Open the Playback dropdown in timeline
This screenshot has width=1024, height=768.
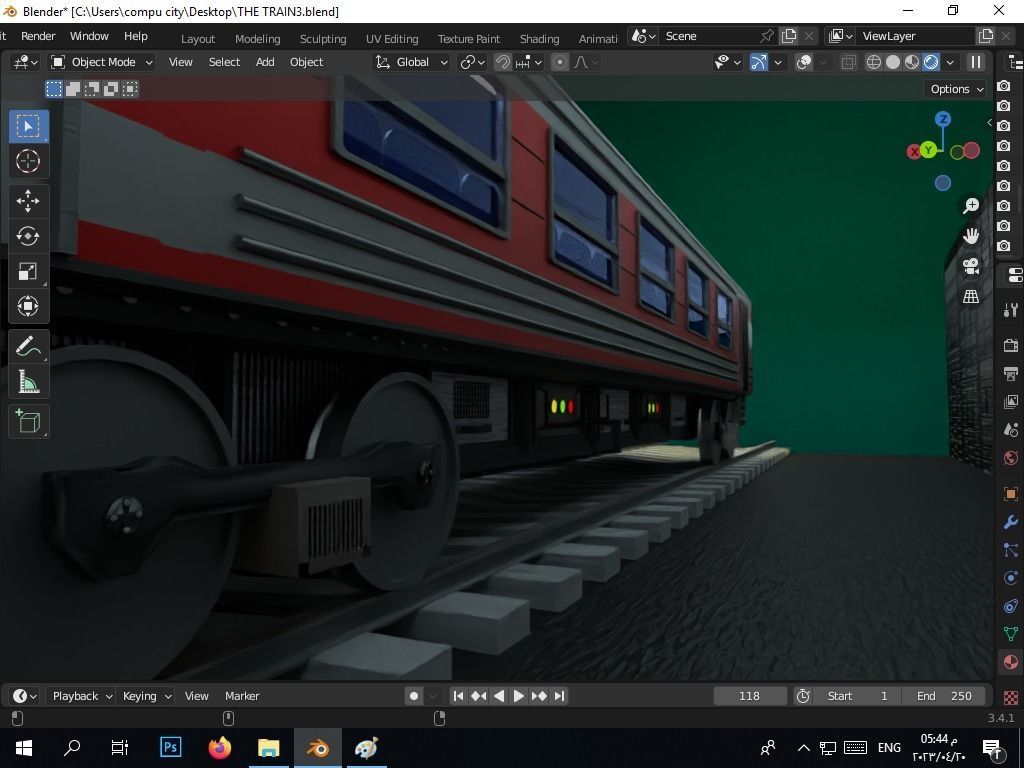pos(82,696)
